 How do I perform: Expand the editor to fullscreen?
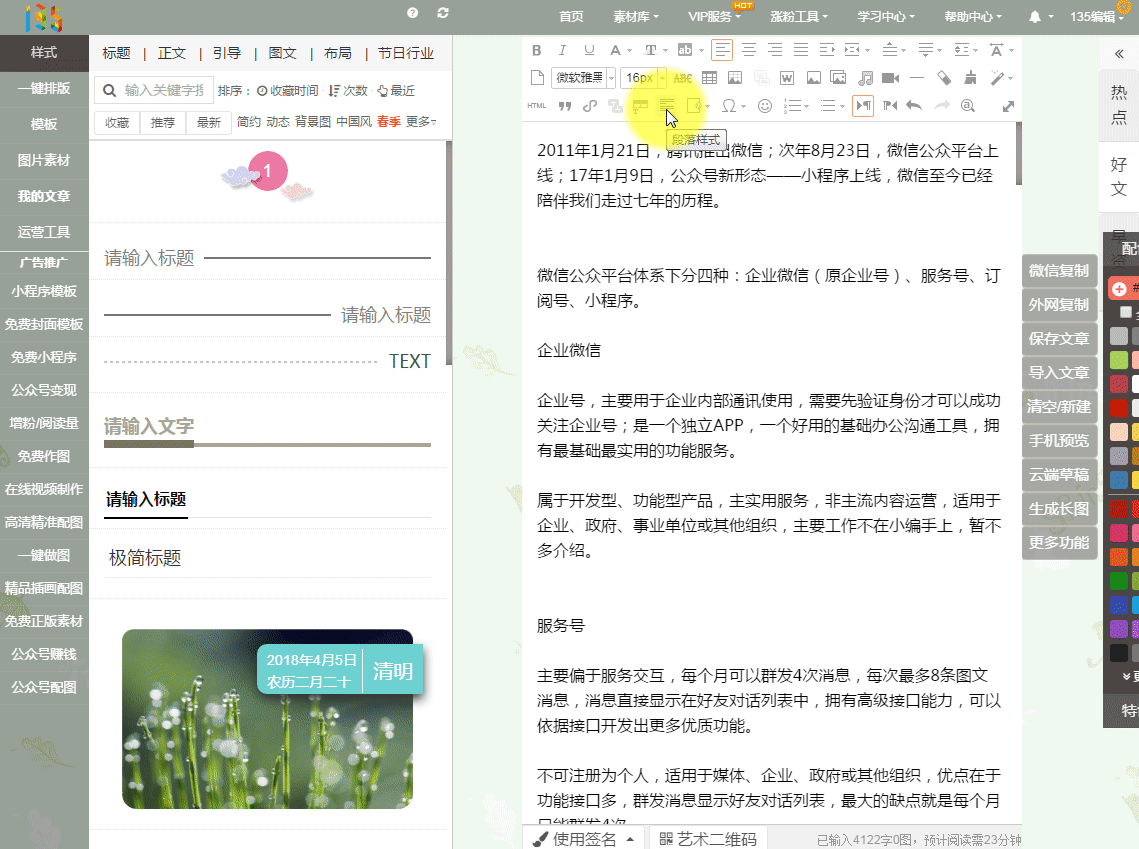1008,107
